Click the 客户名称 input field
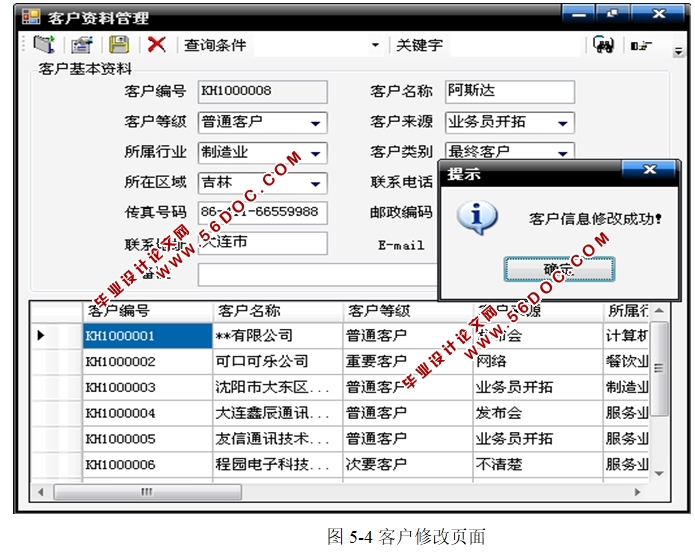This screenshot has height=555, width=695. 509,91
